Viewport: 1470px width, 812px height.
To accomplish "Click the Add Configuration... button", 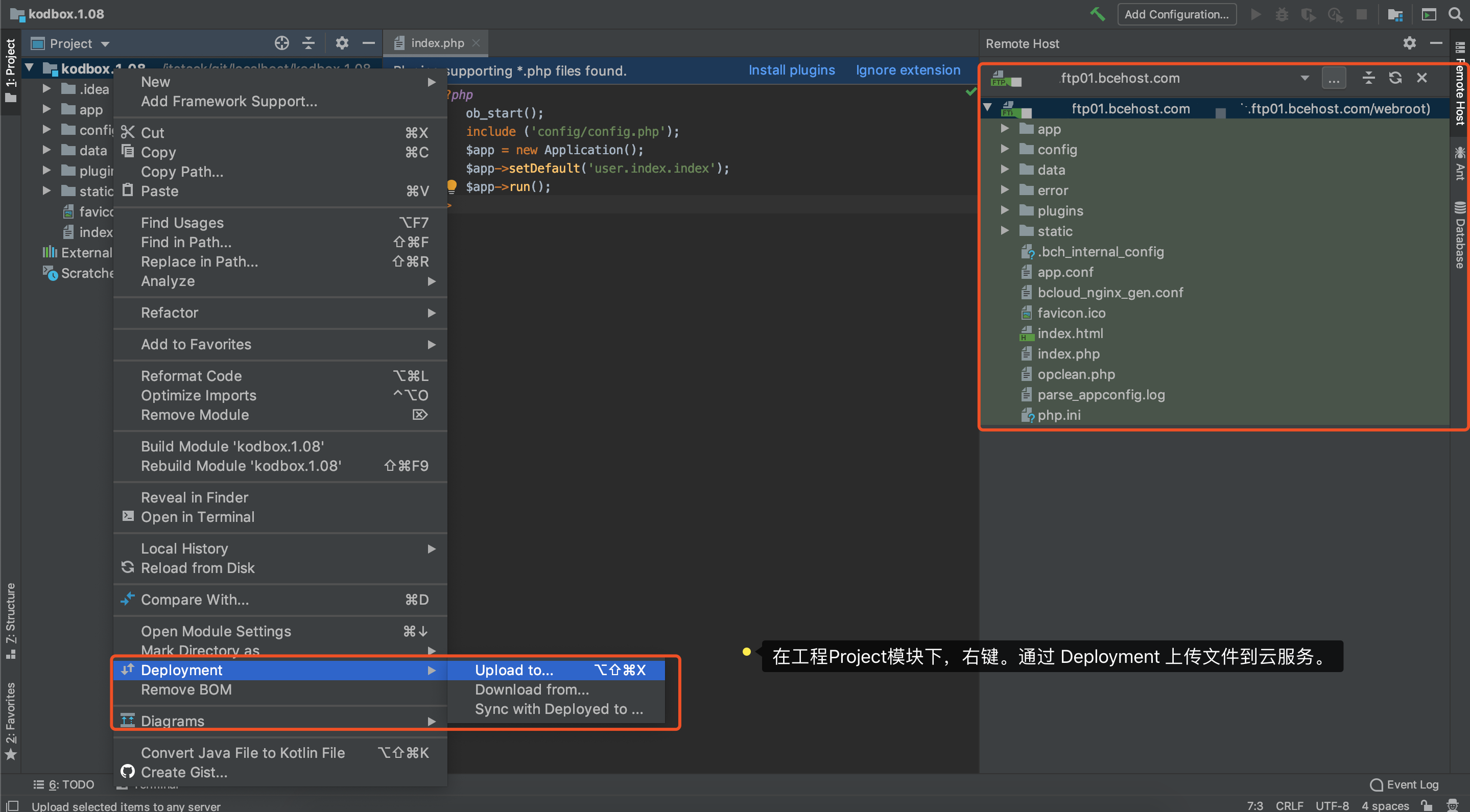I will (x=1176, y=14).
